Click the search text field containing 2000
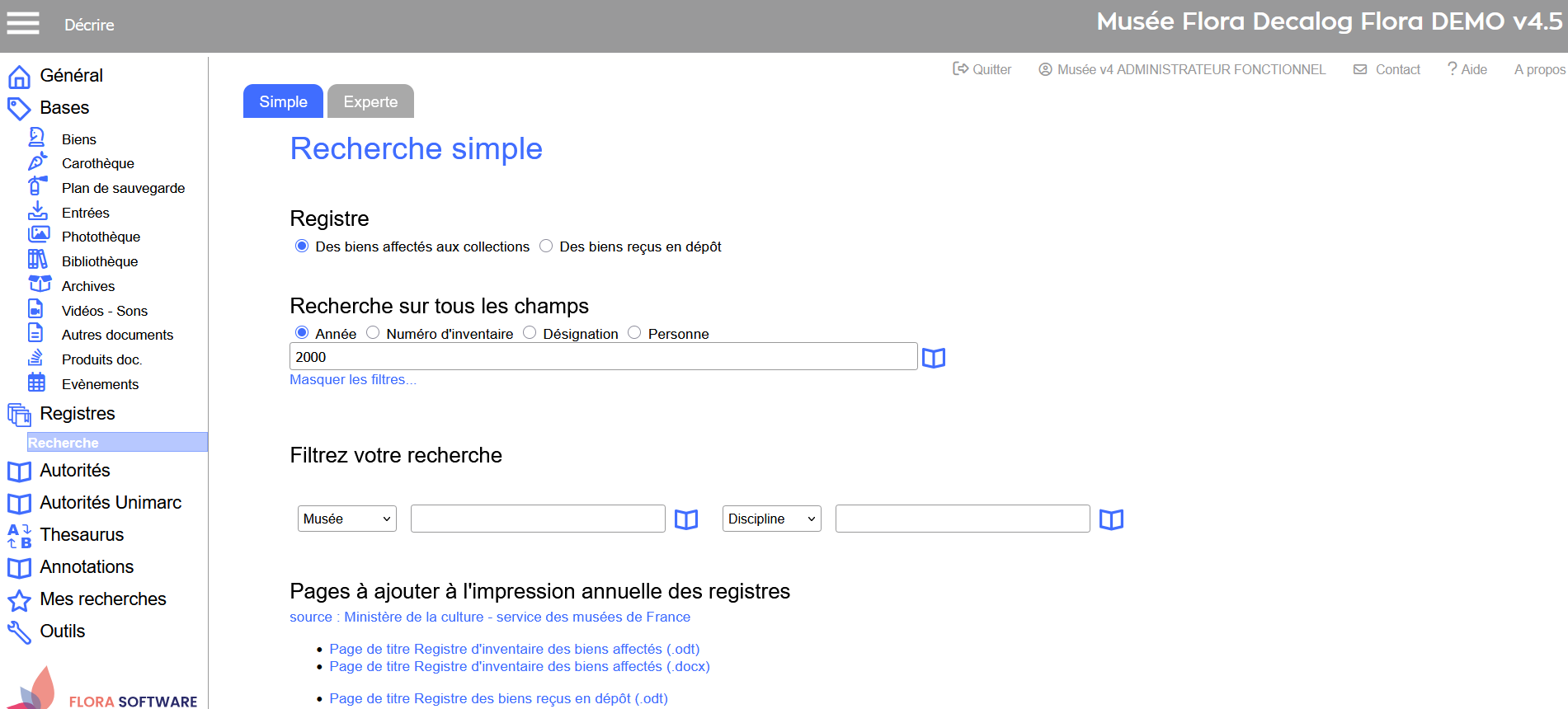 (x=603, y=357)
